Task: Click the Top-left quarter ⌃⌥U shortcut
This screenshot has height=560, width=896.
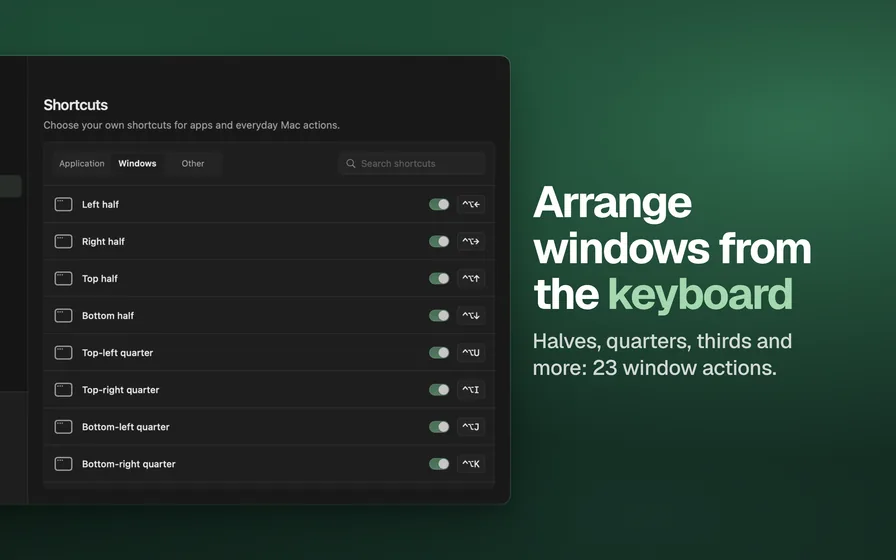Action: point(471,353)
